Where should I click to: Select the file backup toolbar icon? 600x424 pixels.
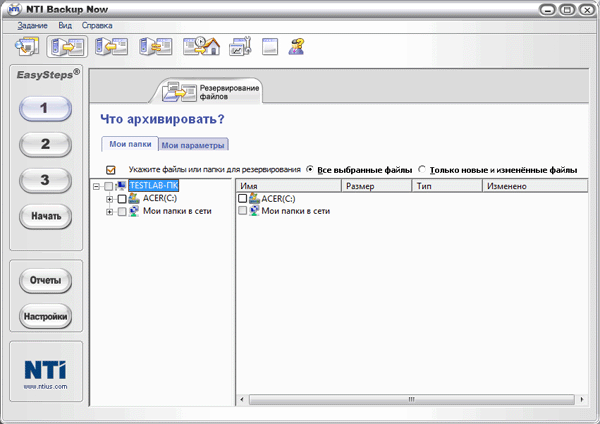pos(67,47)
